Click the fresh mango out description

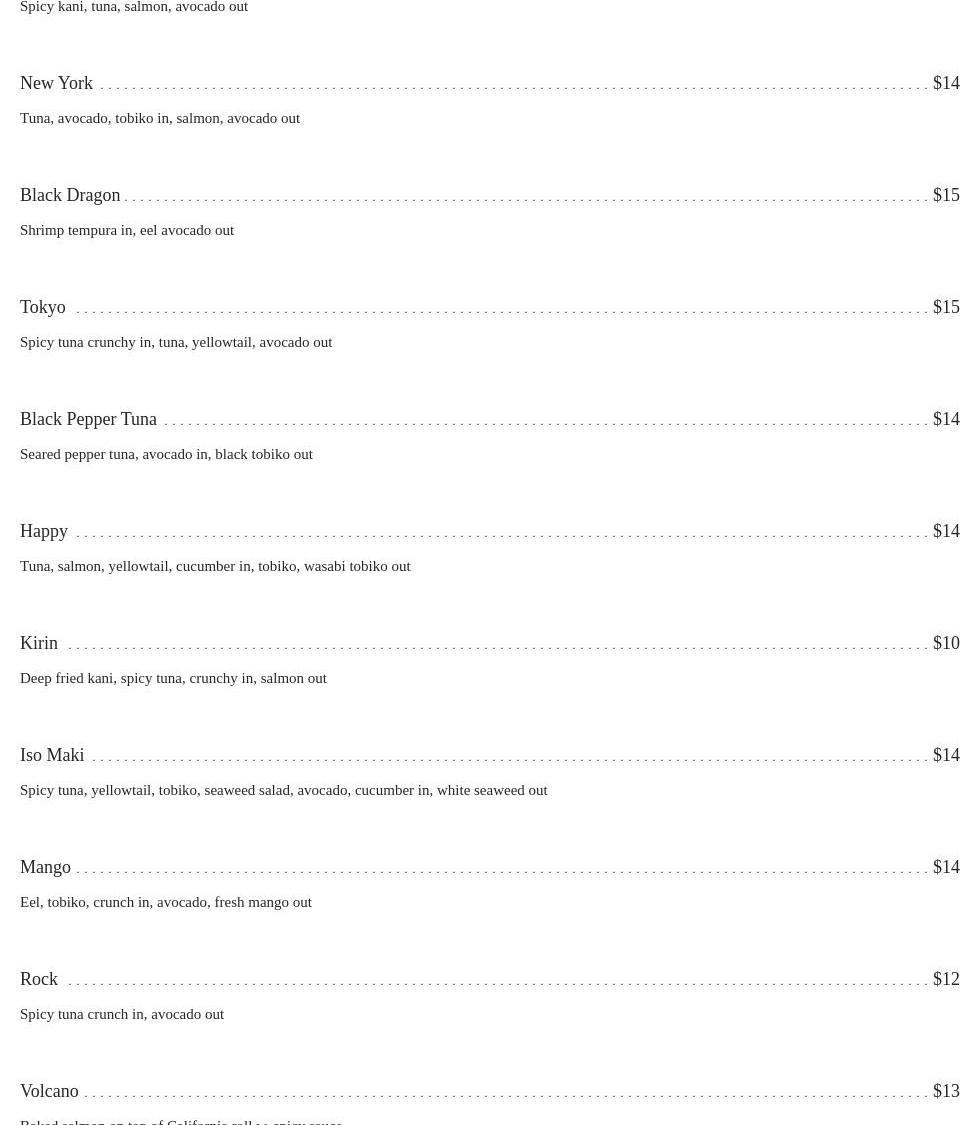pos(166,902)
